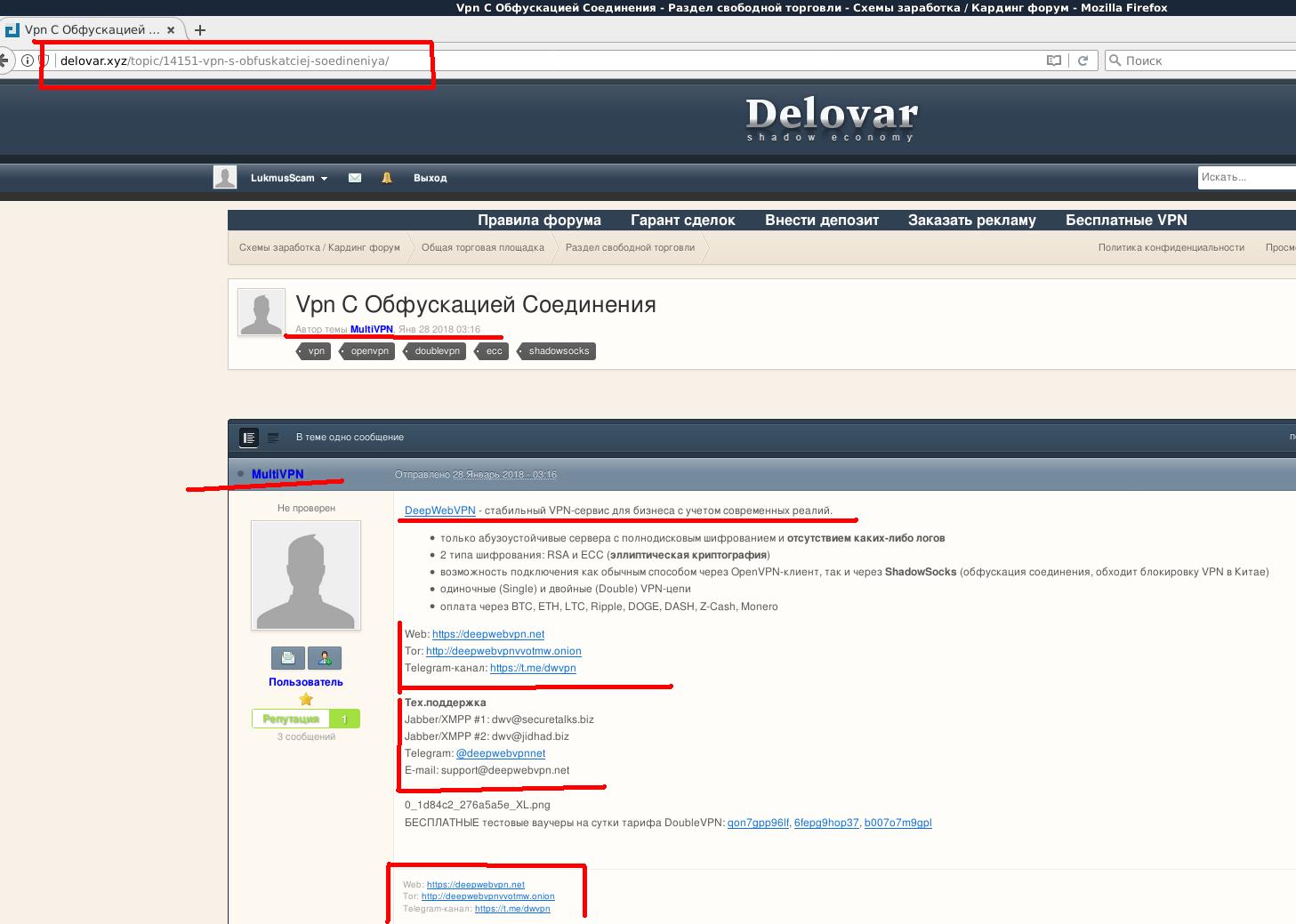Open a new browser tab with plus button
The width and height of the screenshot is (1296, 924).
click(x=200, y=29)
